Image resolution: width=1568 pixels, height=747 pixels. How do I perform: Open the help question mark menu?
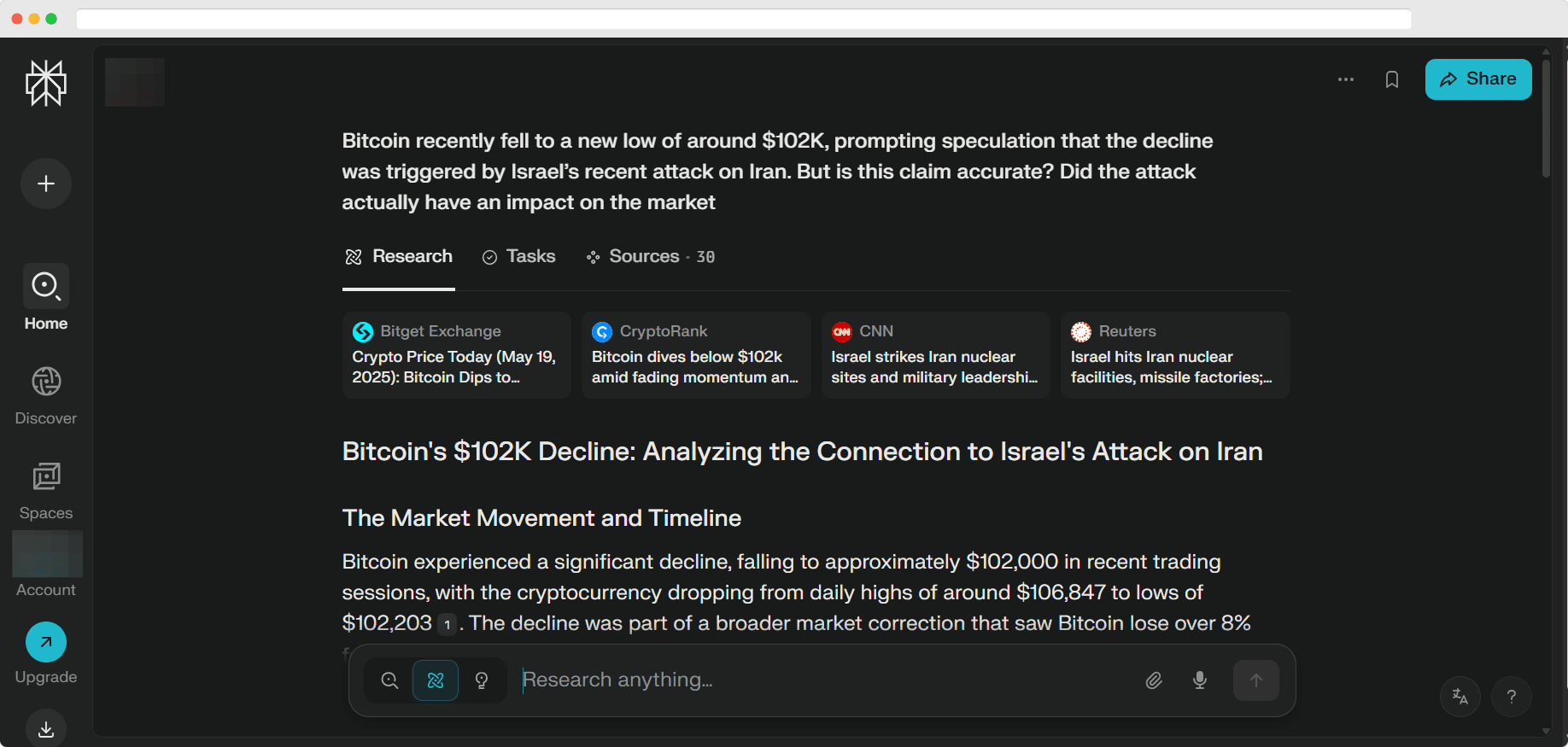(x=1512, y=697)
